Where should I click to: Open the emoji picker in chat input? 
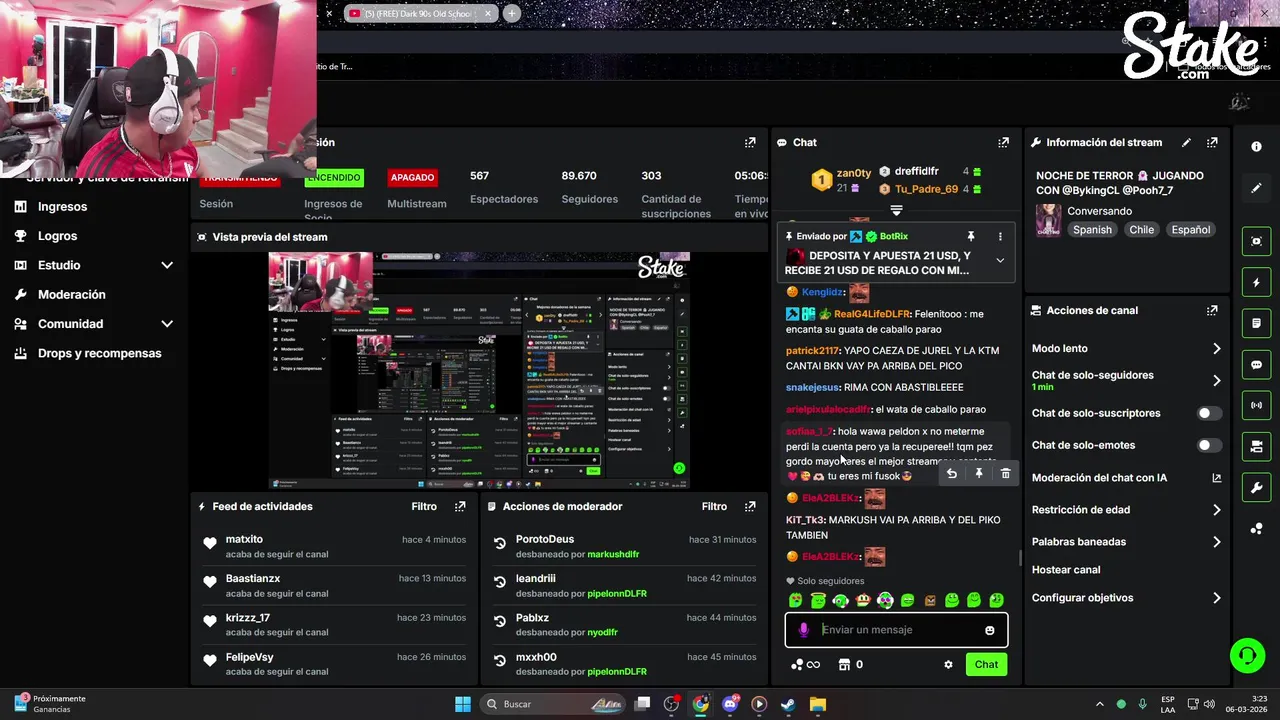990,631
